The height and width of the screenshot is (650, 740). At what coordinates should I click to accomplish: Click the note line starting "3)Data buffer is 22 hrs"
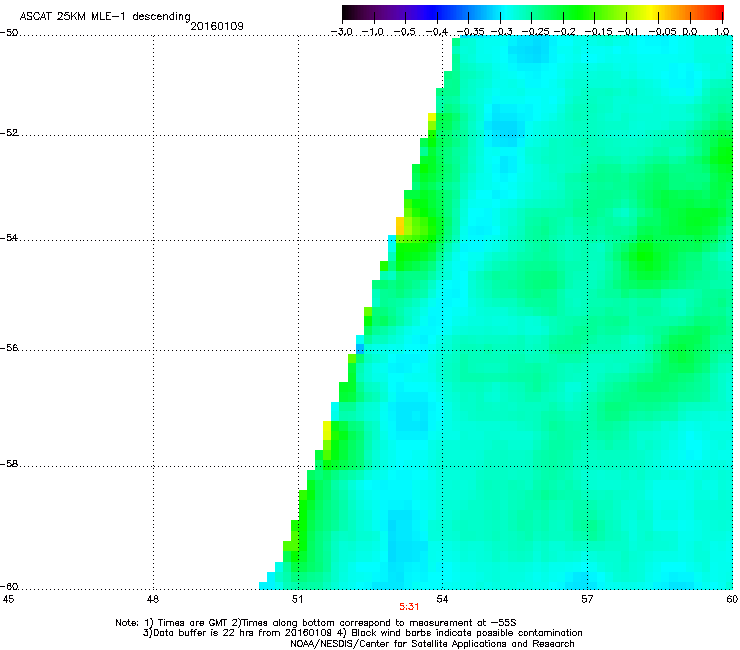pyautogui.click(x=362, y=633)
